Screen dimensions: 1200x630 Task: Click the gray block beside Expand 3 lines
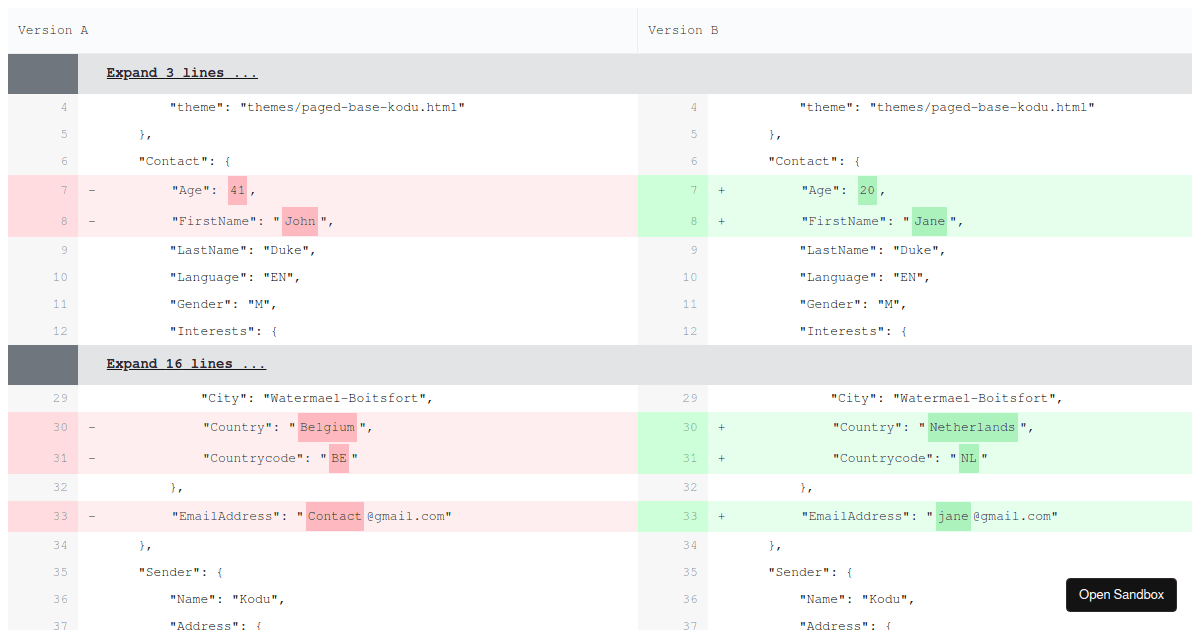pos(42,72)
